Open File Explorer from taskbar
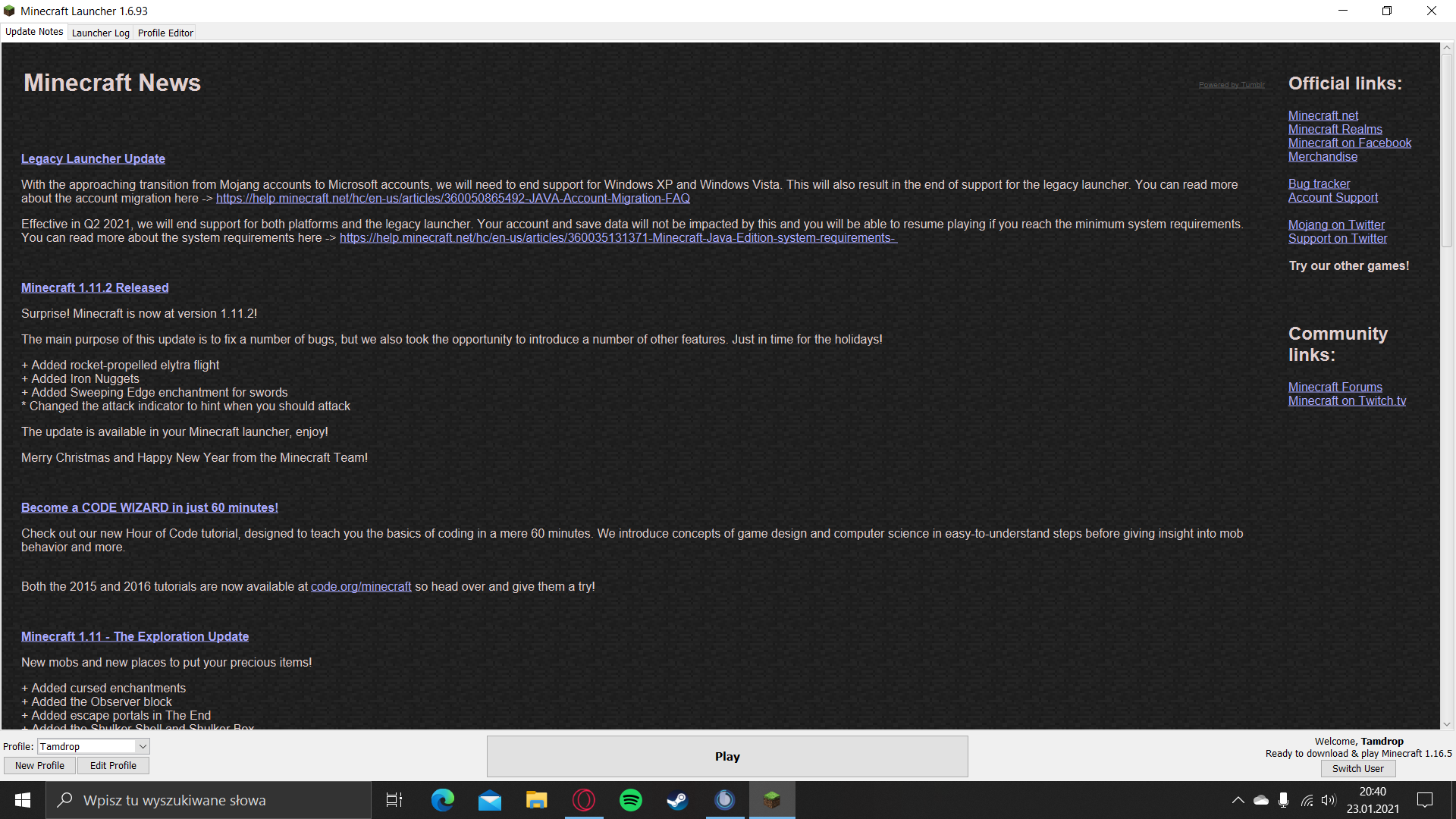Image resolution: width=1456 pixels, height=819 pixels. (536, 800)
